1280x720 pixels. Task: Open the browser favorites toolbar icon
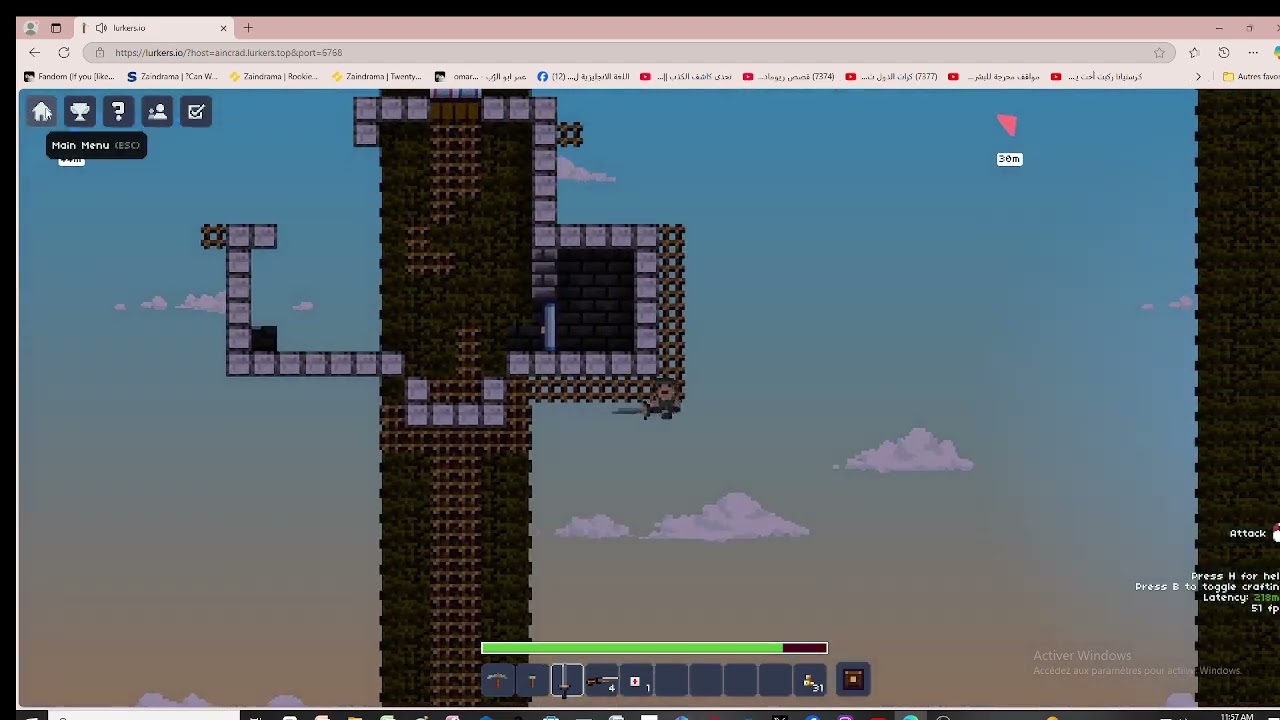point(1194,52)
